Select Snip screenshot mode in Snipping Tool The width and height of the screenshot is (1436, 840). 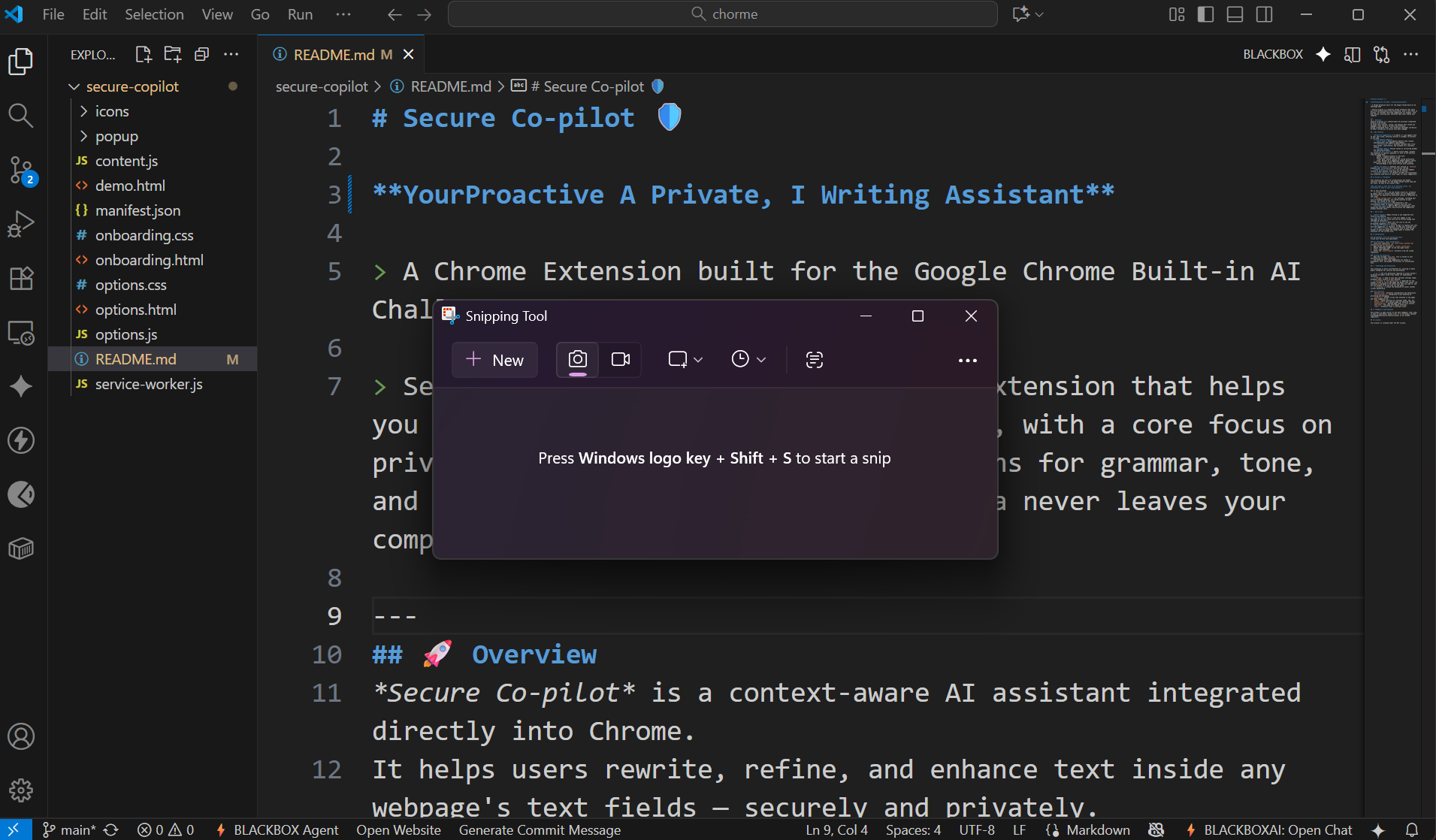click(x=577, y=360)
